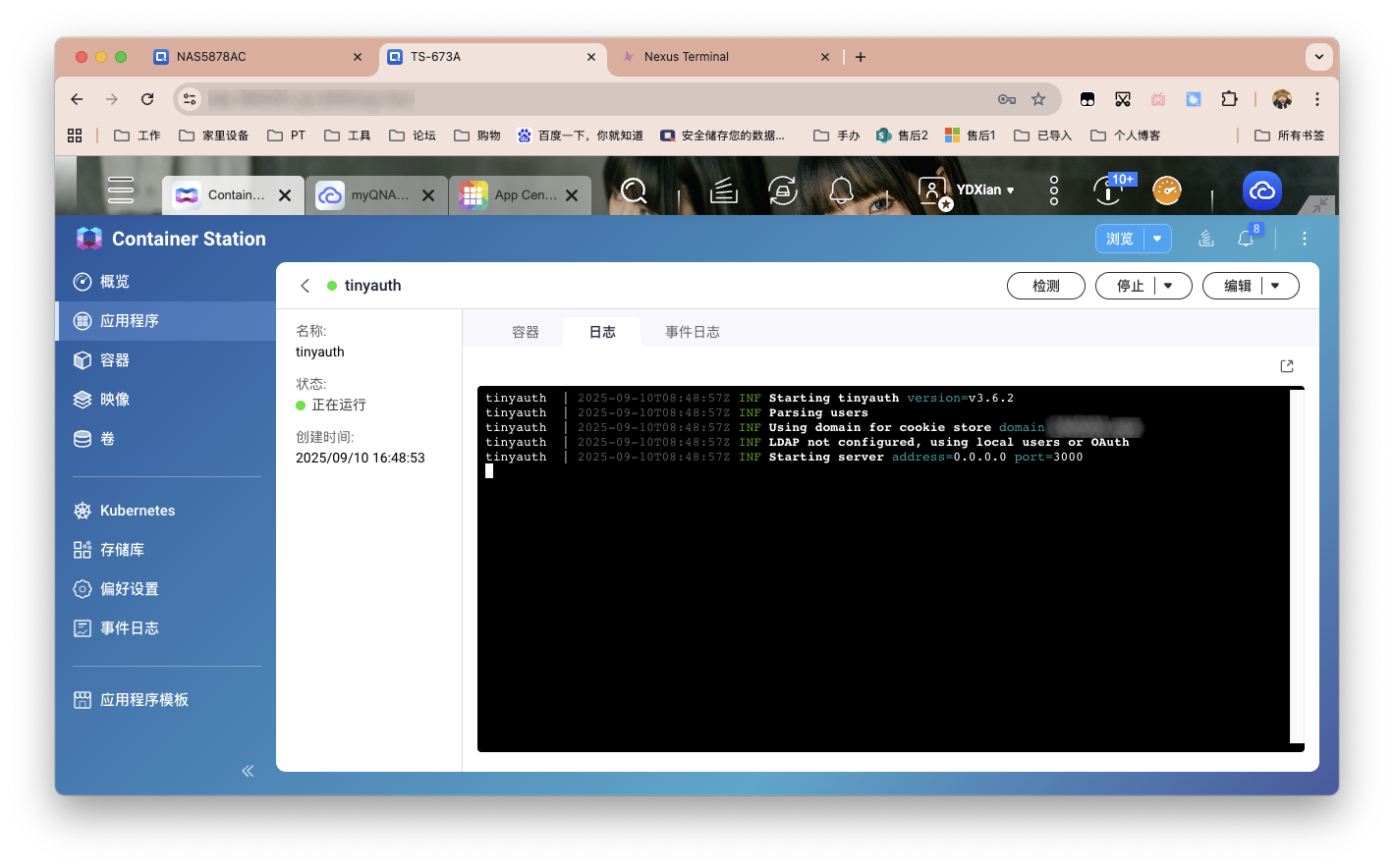
Task: Open log in external window icon
Action: click(x=1287, y=366)
